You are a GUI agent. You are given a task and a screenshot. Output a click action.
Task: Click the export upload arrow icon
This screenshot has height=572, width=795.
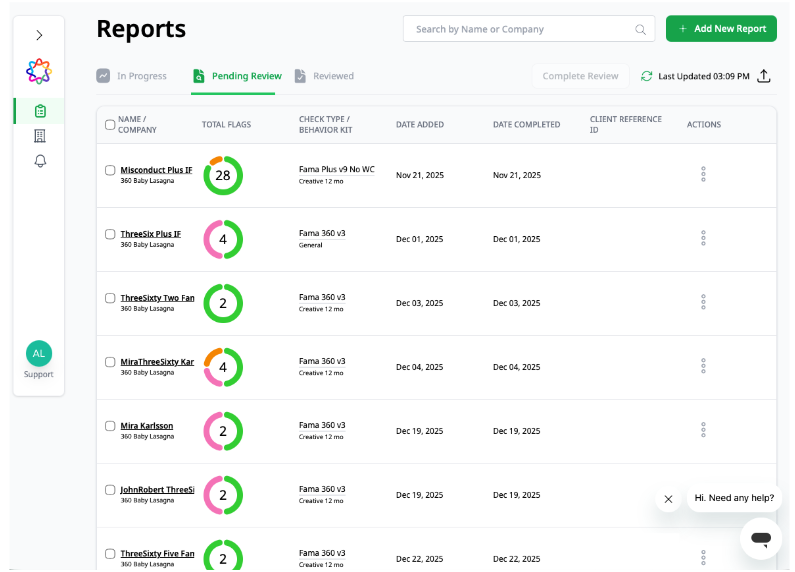coord(764,76)
